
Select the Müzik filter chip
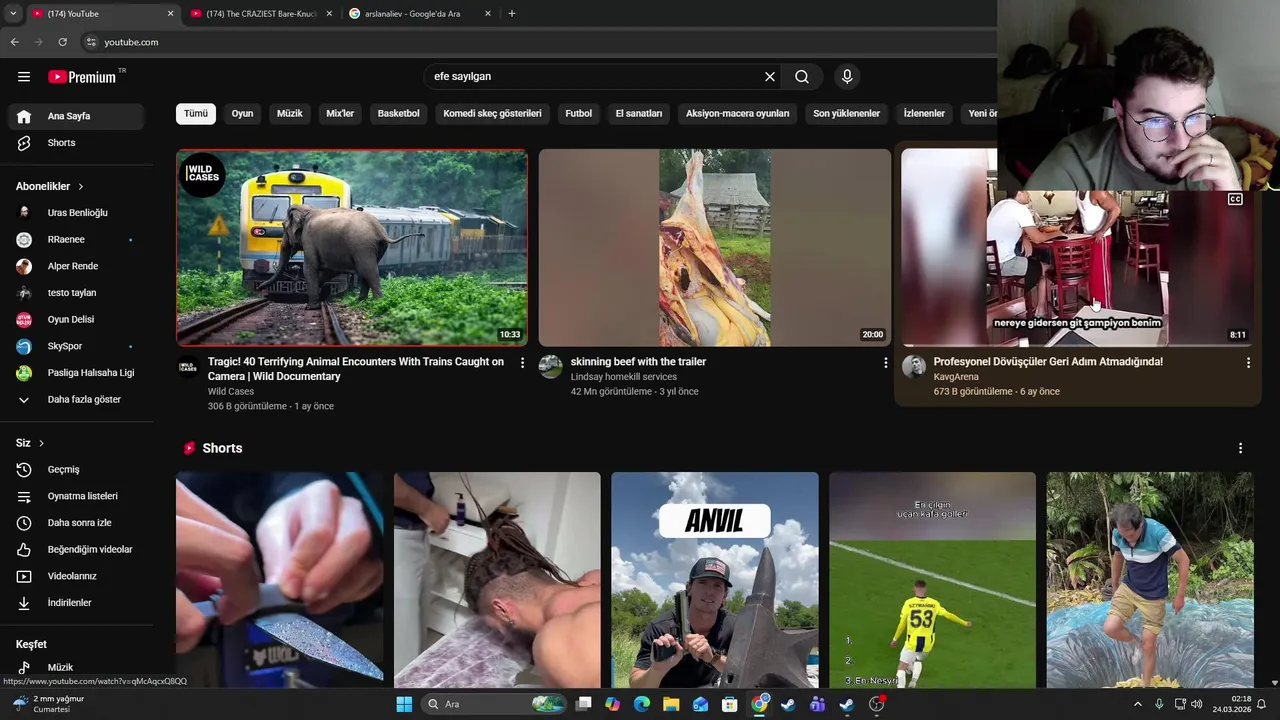pos(290,114)
